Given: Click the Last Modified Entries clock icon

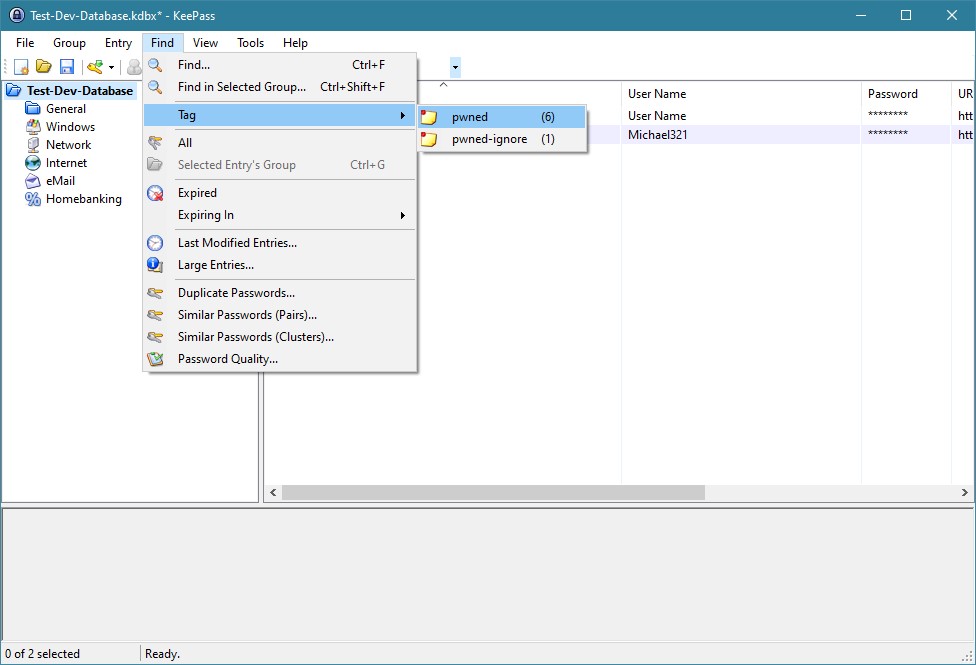Looking at the screenshot, I should (x=155, y=243).
